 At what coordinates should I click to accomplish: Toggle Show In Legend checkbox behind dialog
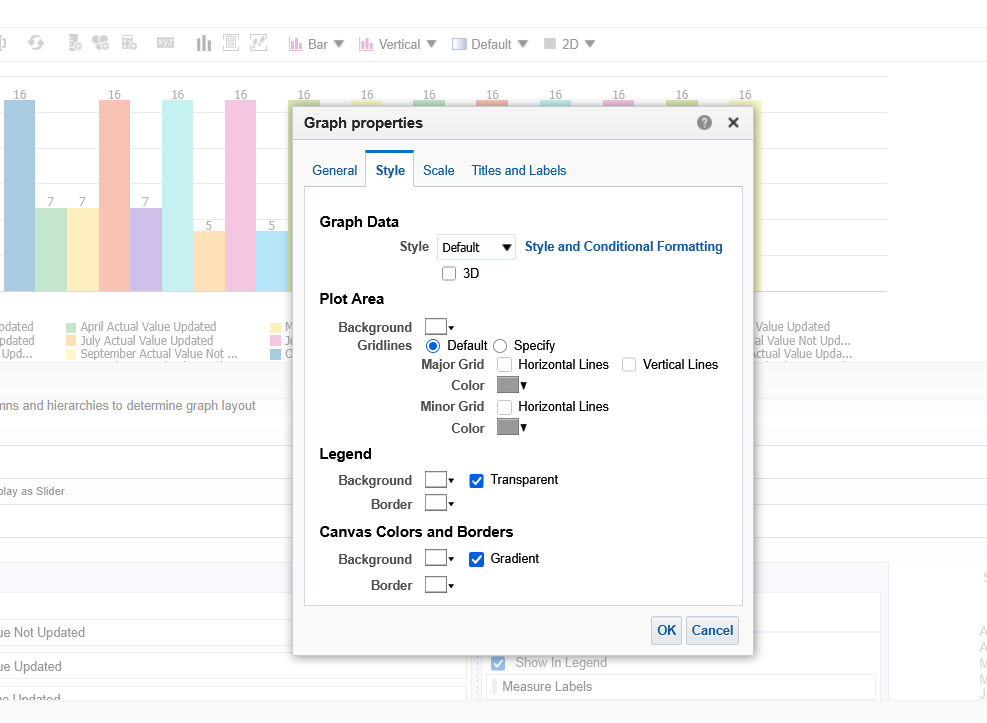click(498, 663)
